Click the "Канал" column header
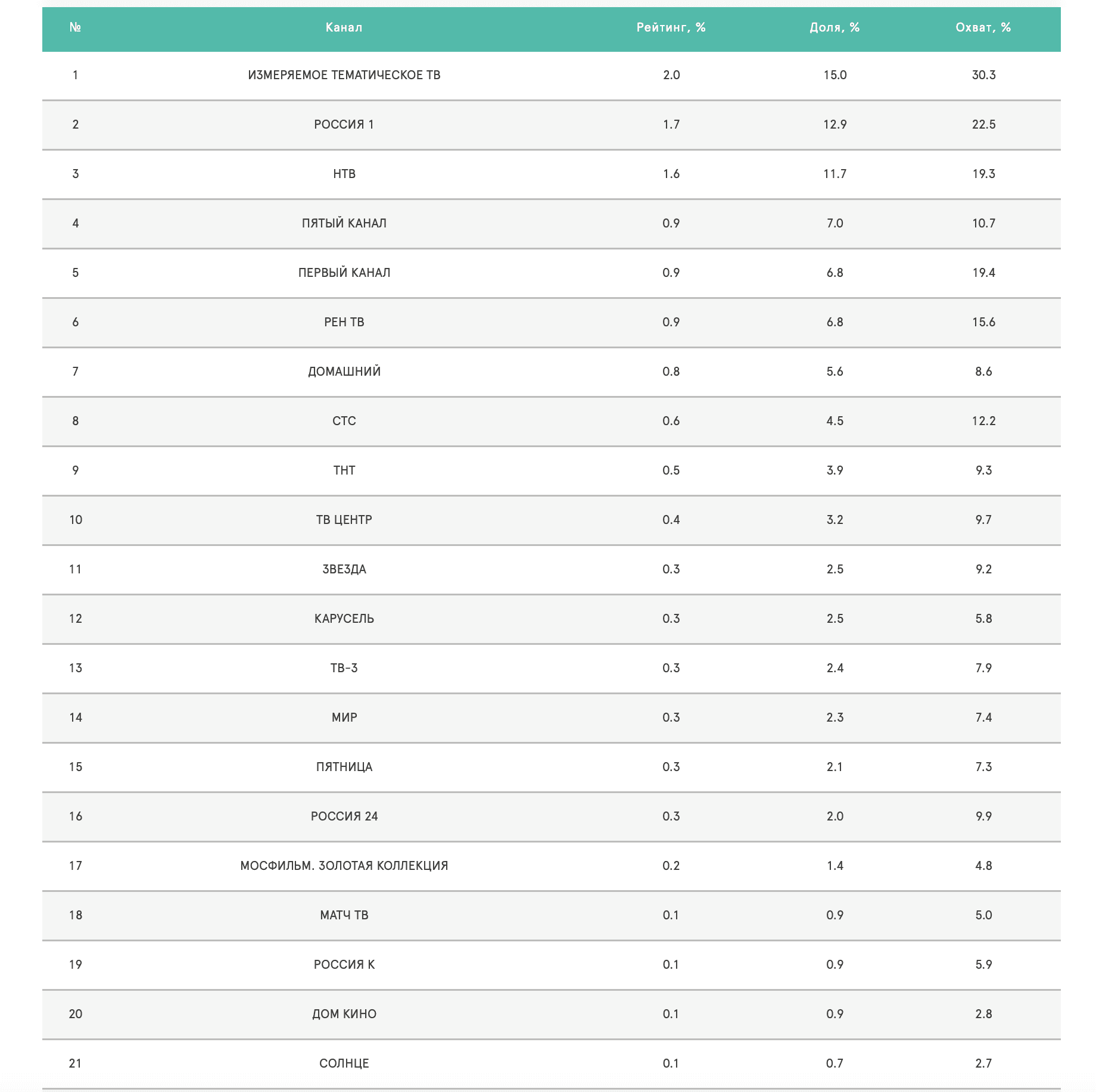 [x=344, y=27]
